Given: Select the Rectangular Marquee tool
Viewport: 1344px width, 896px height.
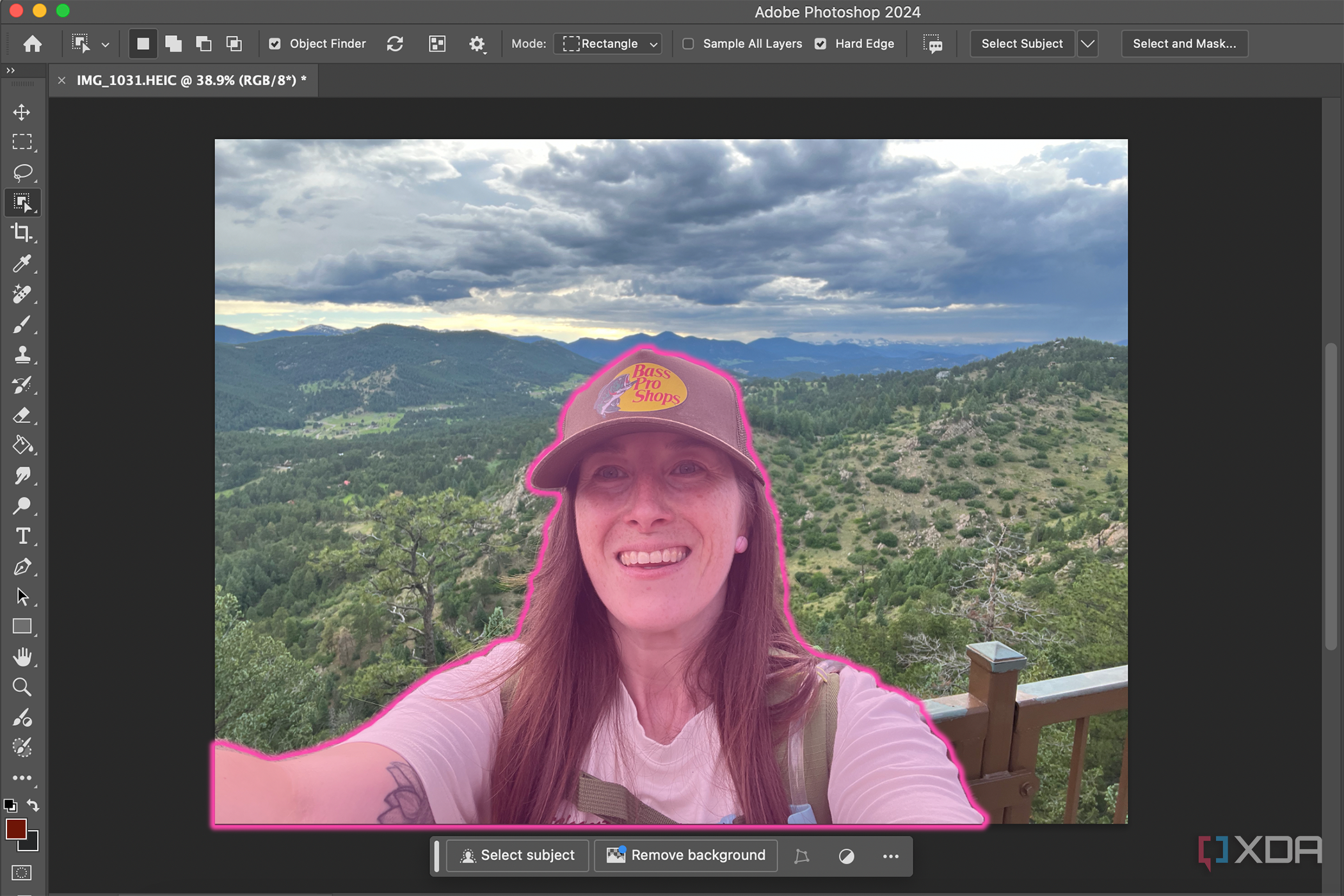Looking at the screenshot, I should pyautogui.click(x=22, y=141).
